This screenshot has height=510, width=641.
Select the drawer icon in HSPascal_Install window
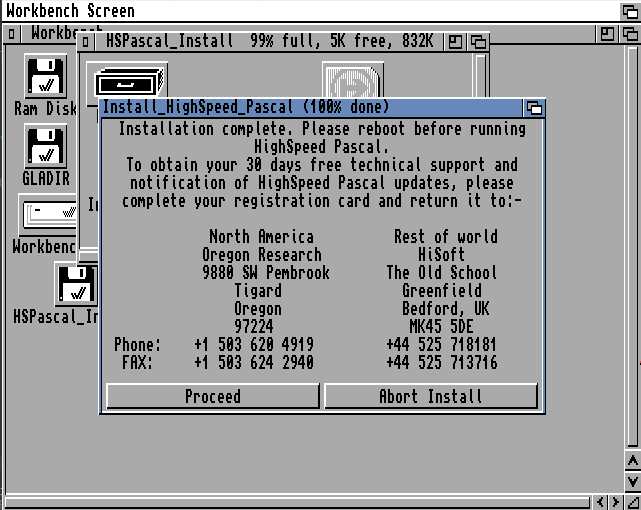point(128,82)
